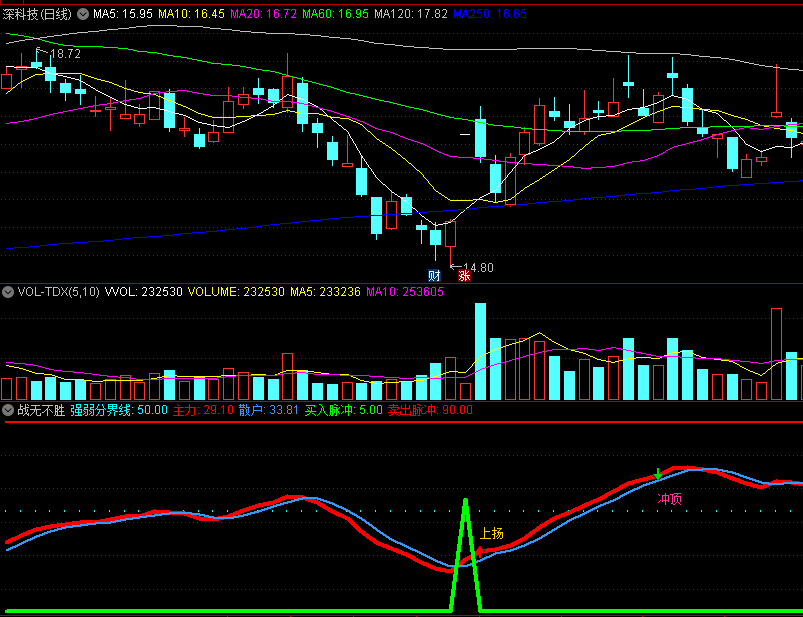Expand the VOL-TDX indicator dropdown arrow

(8, 292)
